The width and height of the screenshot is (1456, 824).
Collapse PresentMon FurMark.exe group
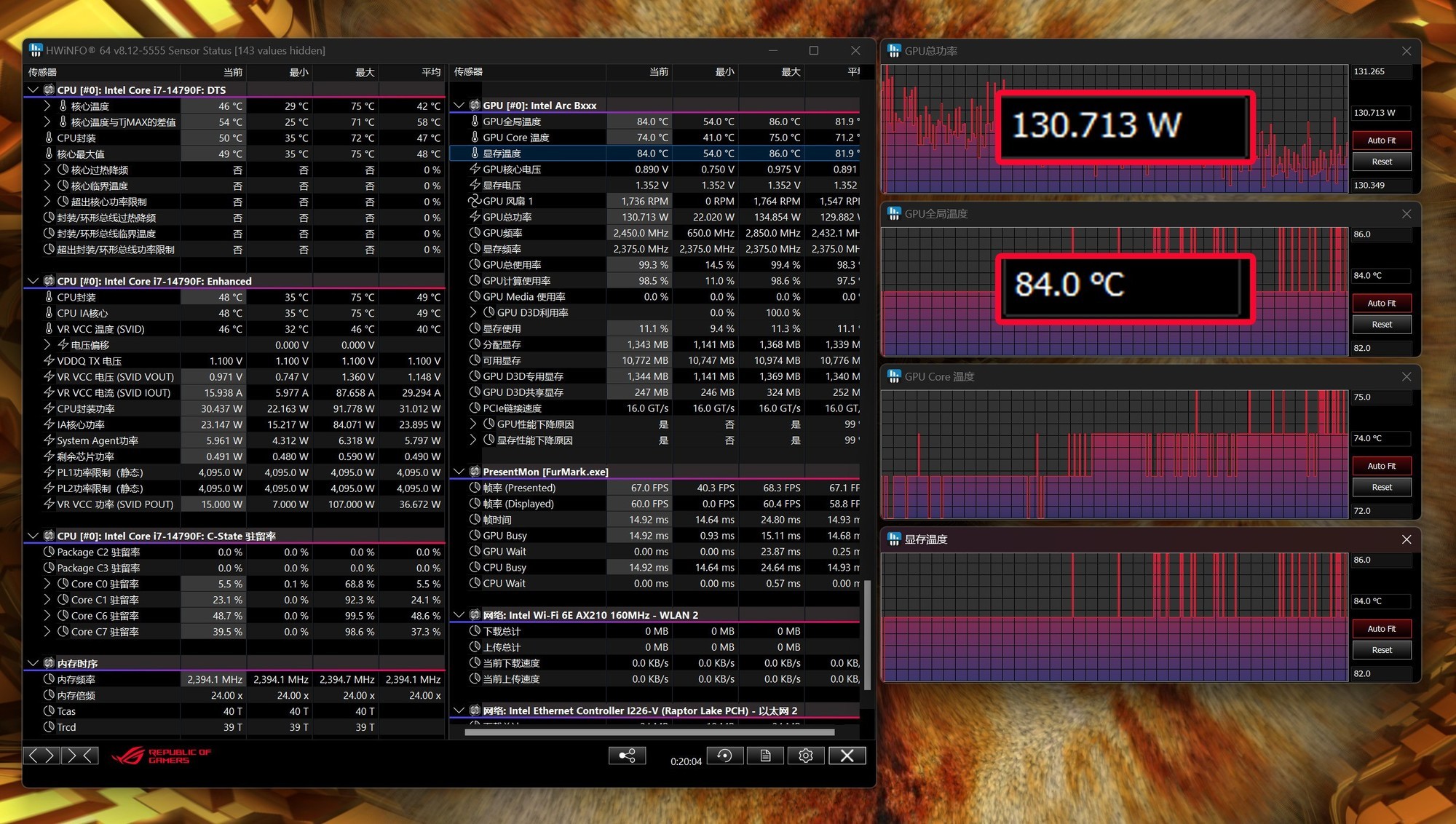coord(459,472)
